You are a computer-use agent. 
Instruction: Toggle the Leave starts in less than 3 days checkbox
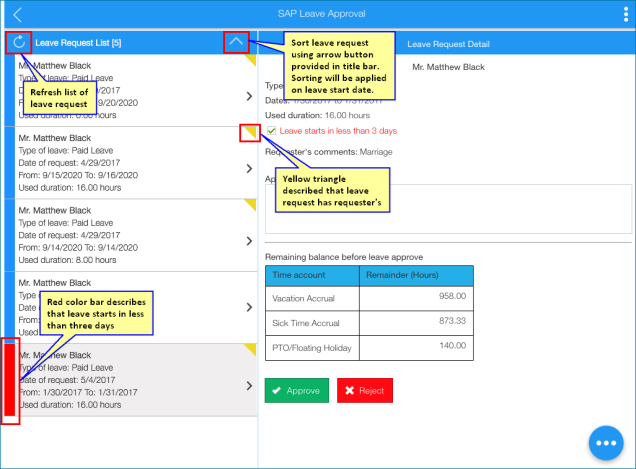click(x=271, y=131)
